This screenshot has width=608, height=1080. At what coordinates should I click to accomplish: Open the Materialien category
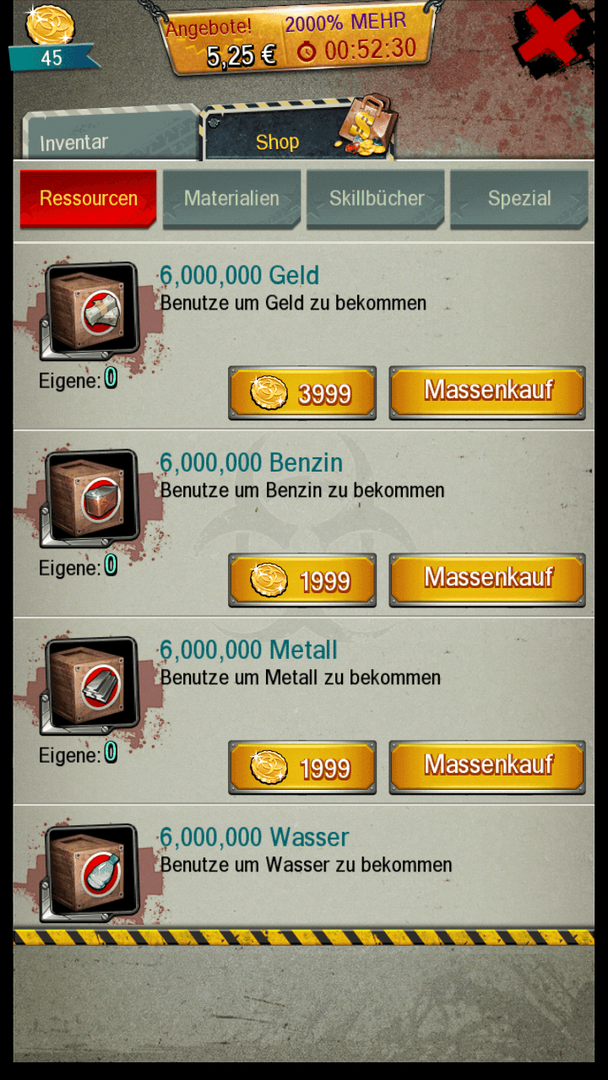coord(231,198)
